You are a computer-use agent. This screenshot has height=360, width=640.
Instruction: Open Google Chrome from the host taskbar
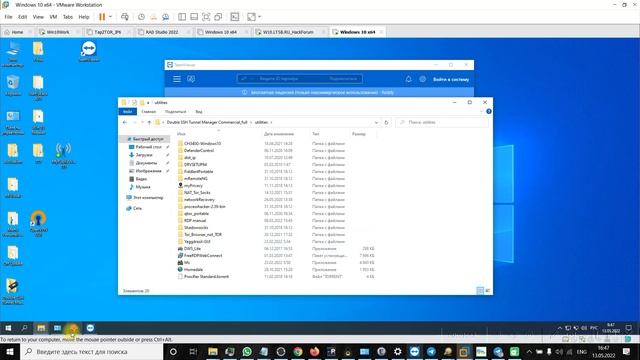[x=298, y=351]
